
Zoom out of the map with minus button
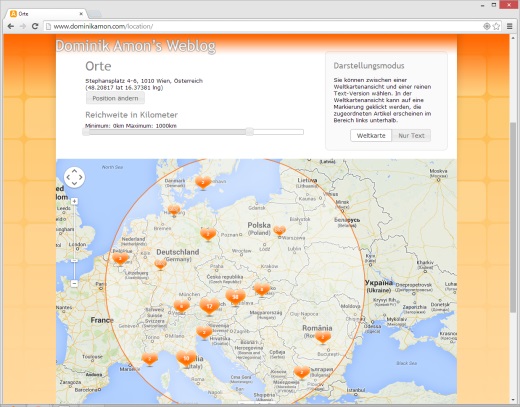(x=74, y=284)
